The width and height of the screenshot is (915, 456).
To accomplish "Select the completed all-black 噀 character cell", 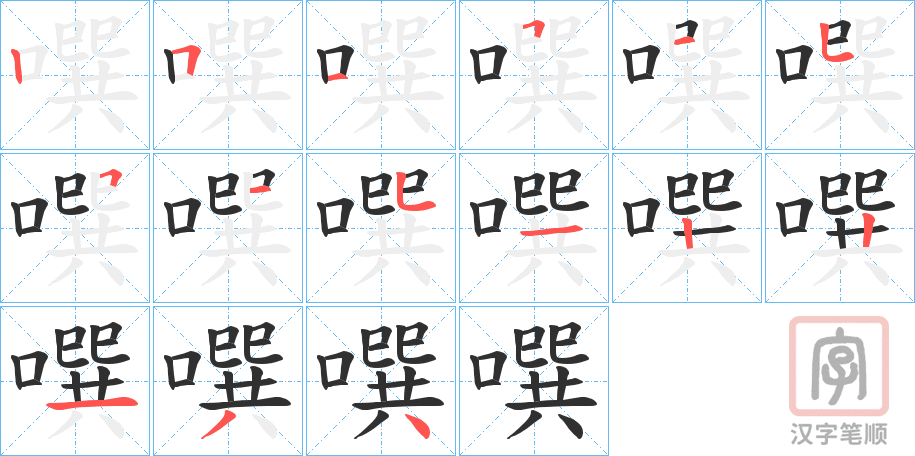I will point(534,381).
